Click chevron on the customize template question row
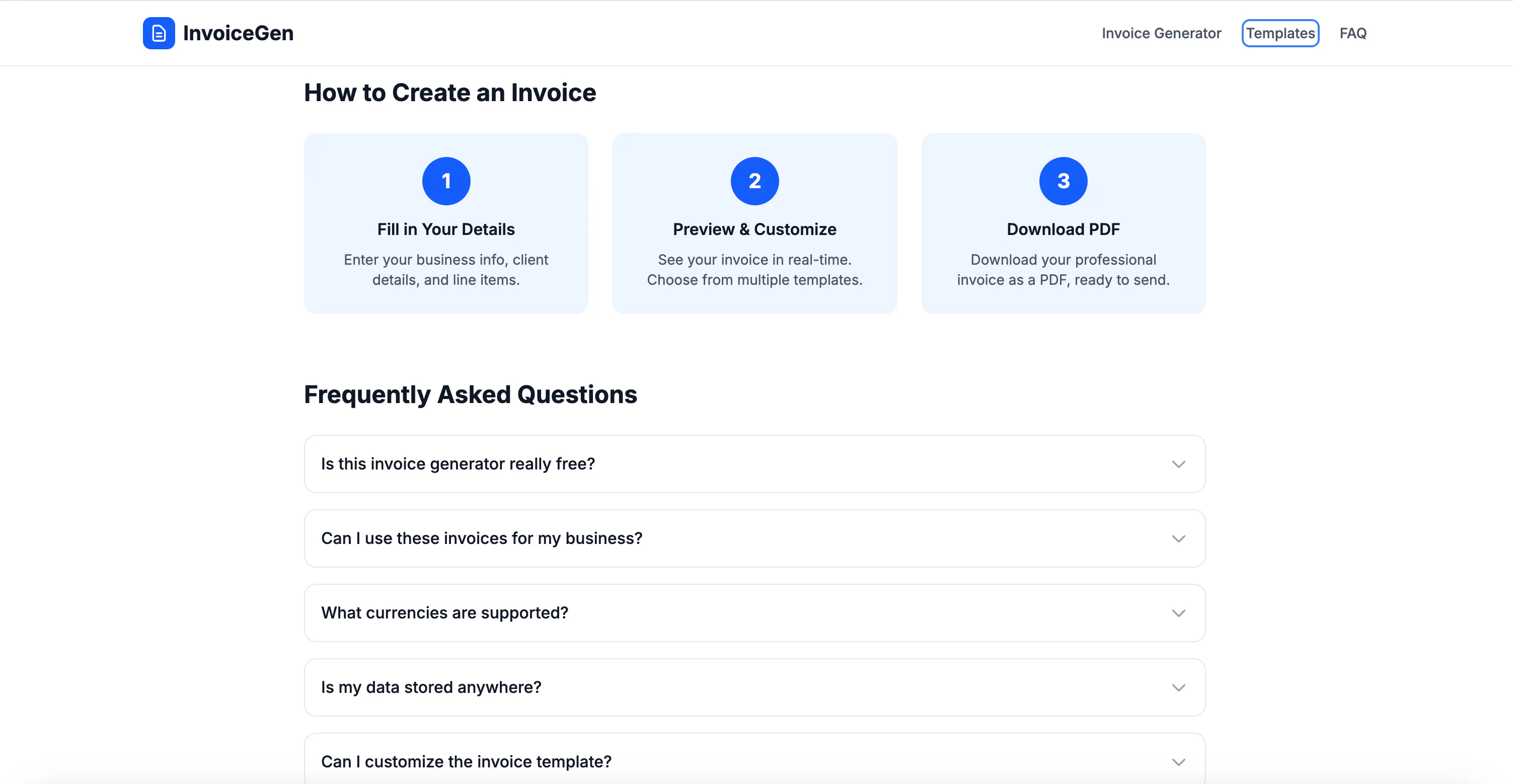1513x784 pixels. pyautogui.click(x=1178, y=763)
